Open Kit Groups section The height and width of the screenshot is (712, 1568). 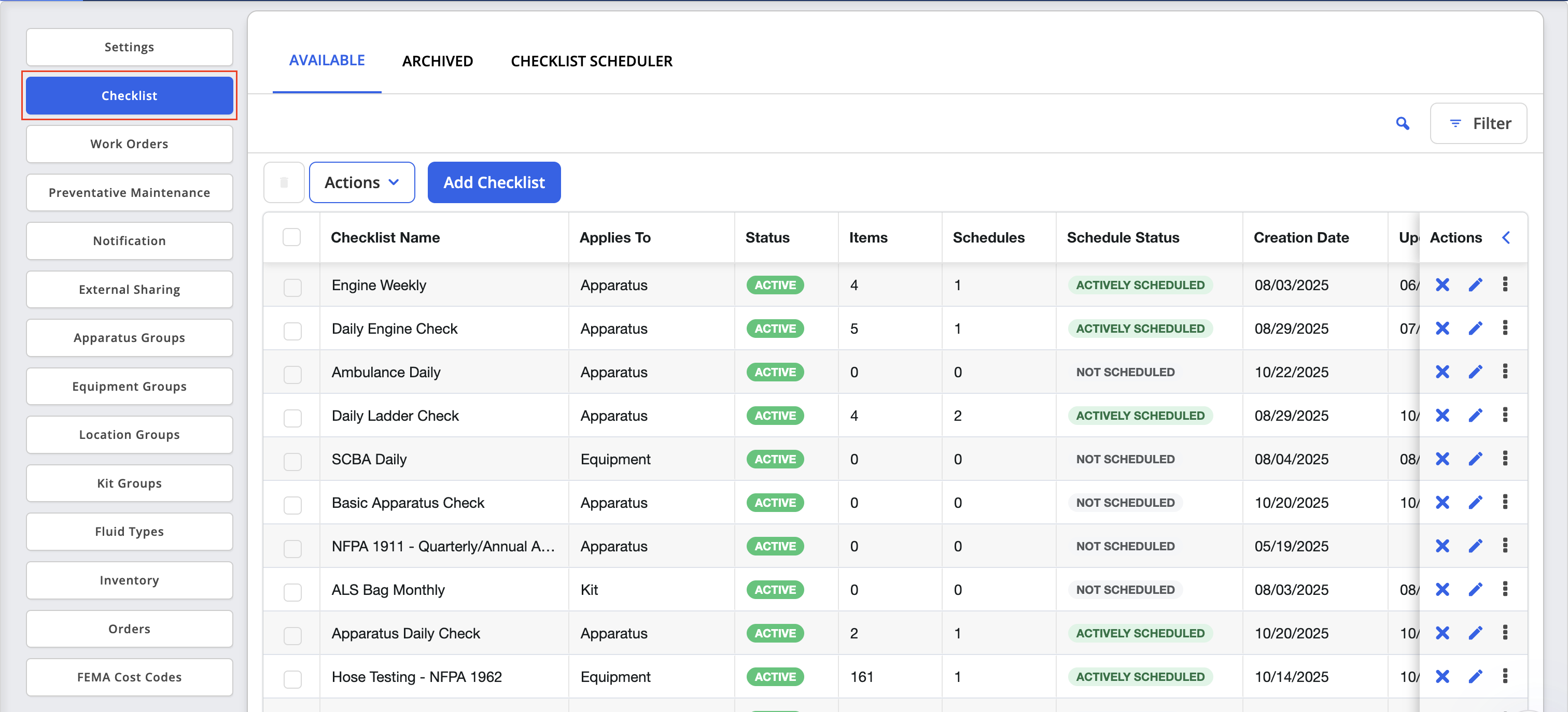click(129, 483)
